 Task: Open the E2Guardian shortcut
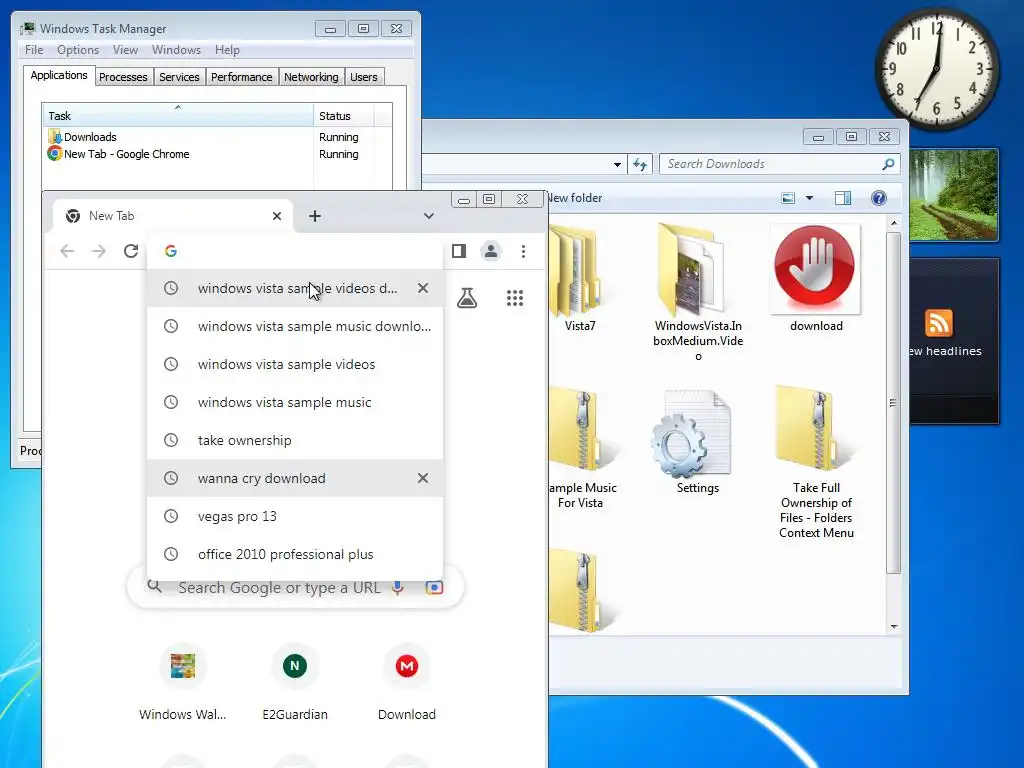295,682
